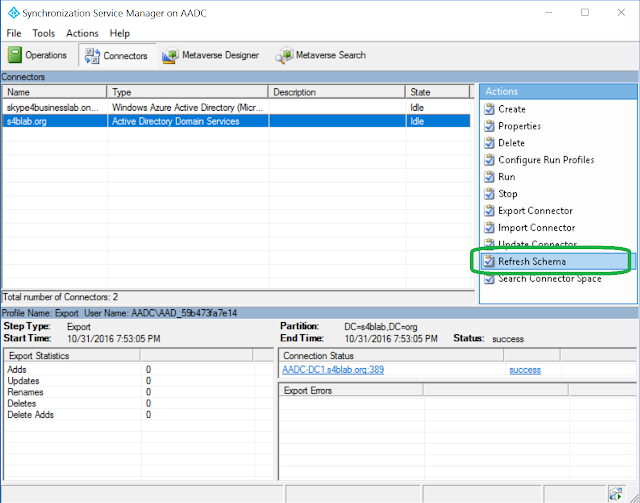
Task: Select the Delete Adds statistics row
Action: [x=138, y=415]
